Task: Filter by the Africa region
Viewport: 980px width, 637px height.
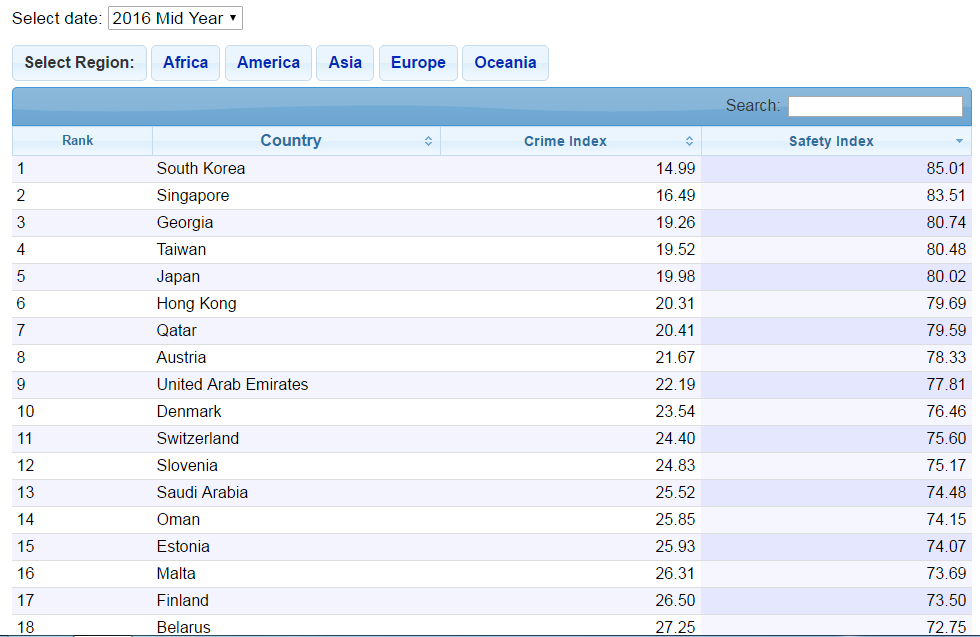Action: [x=185, y=63]
